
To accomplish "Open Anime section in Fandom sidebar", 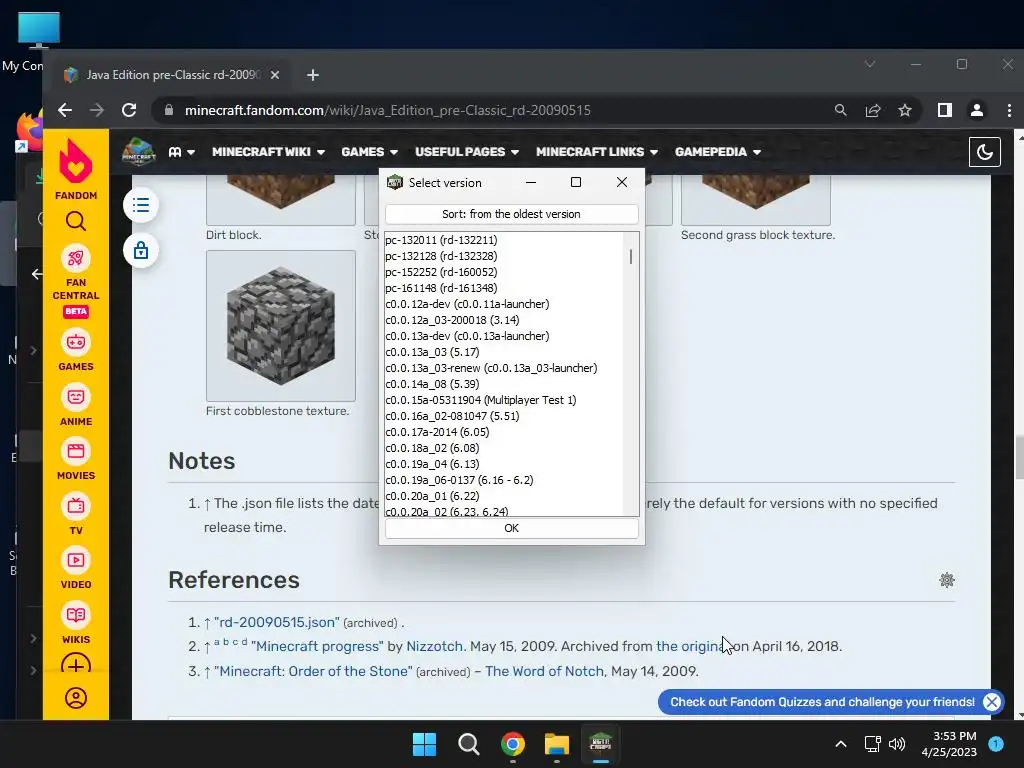I will [76, 406].
